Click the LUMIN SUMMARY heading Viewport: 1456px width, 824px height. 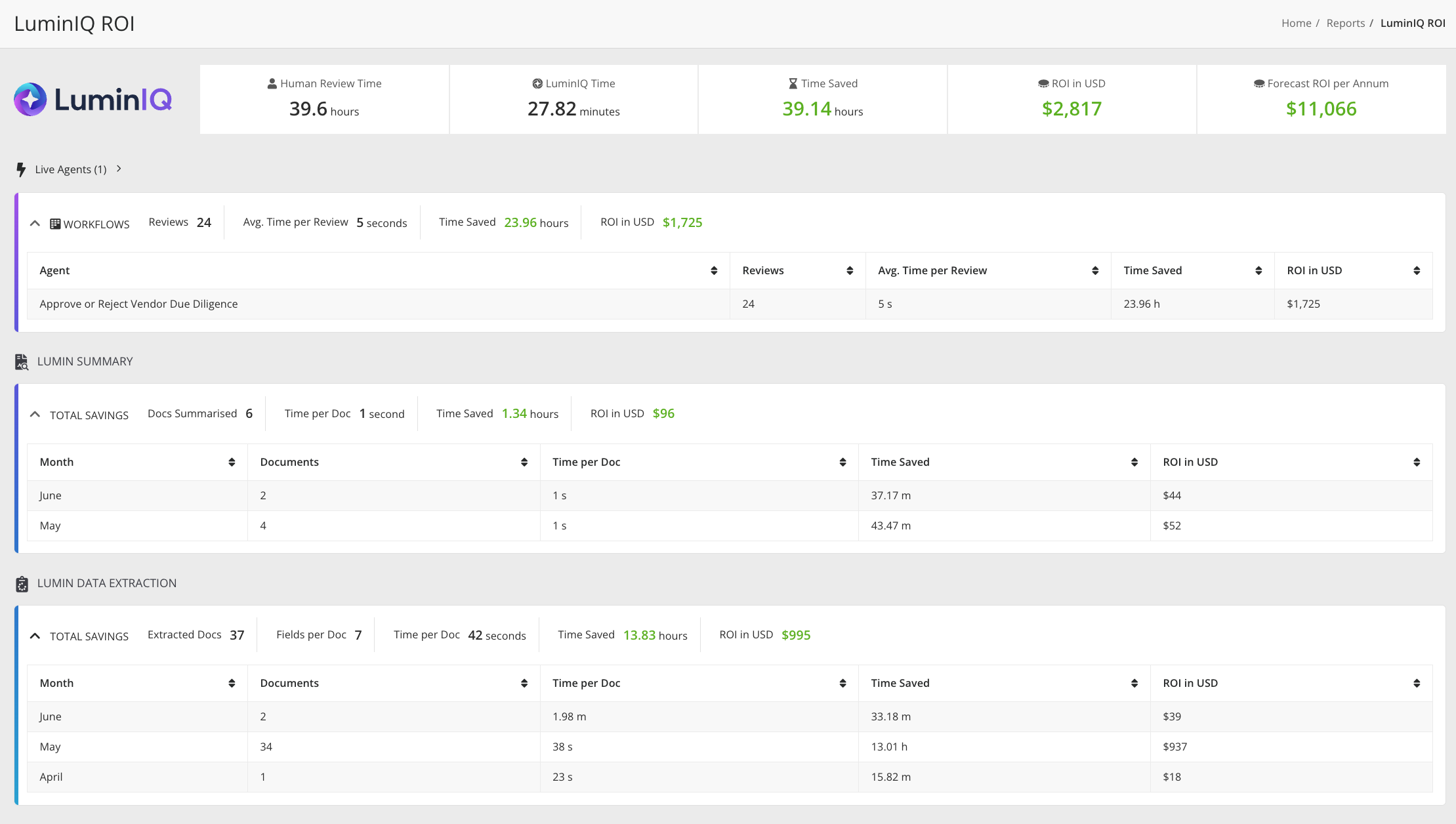pos(85,361)
